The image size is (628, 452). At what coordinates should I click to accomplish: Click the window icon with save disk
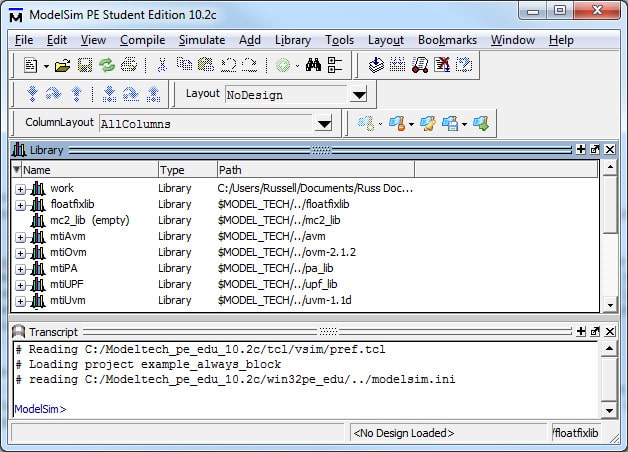click(x=450, y=123)
